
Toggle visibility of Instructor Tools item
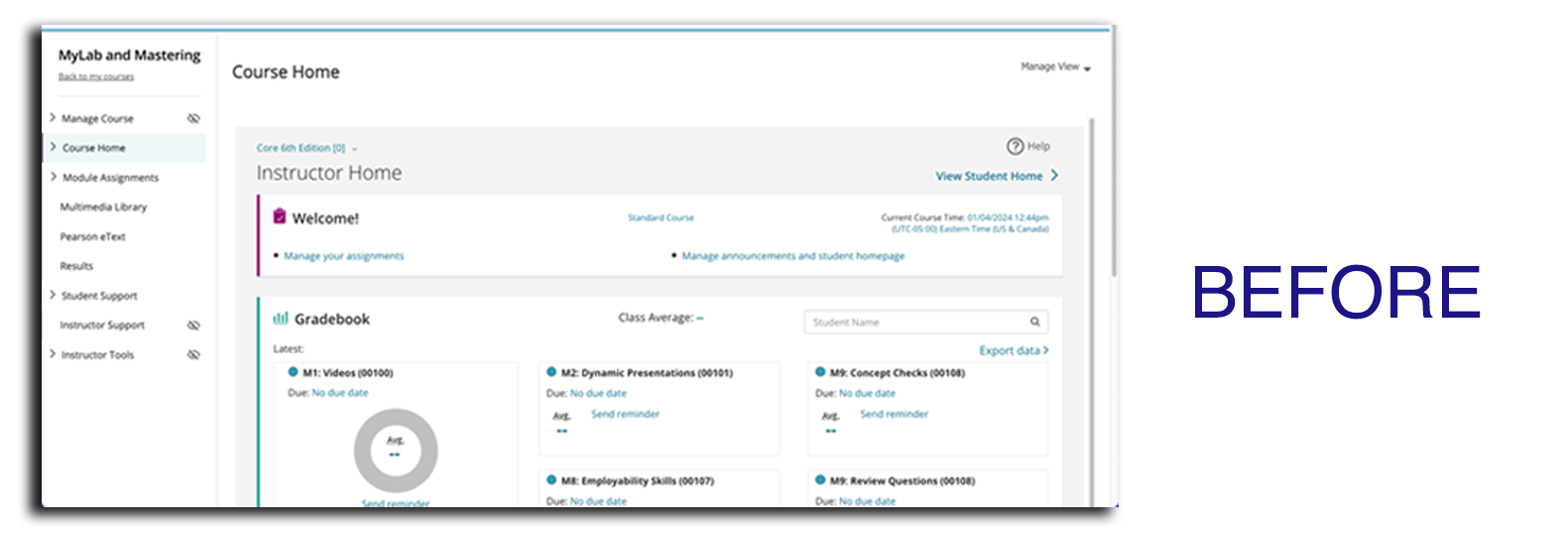pyautogui.click(x=193, y=354)
